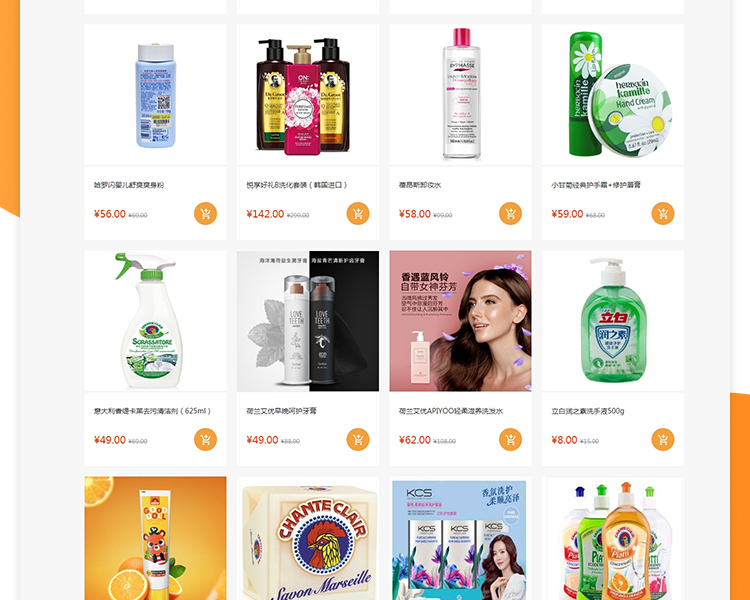Open the Herbacin Kamille hand cream image
The width and height of the screenshot is (750, 600).
point(613,95)
